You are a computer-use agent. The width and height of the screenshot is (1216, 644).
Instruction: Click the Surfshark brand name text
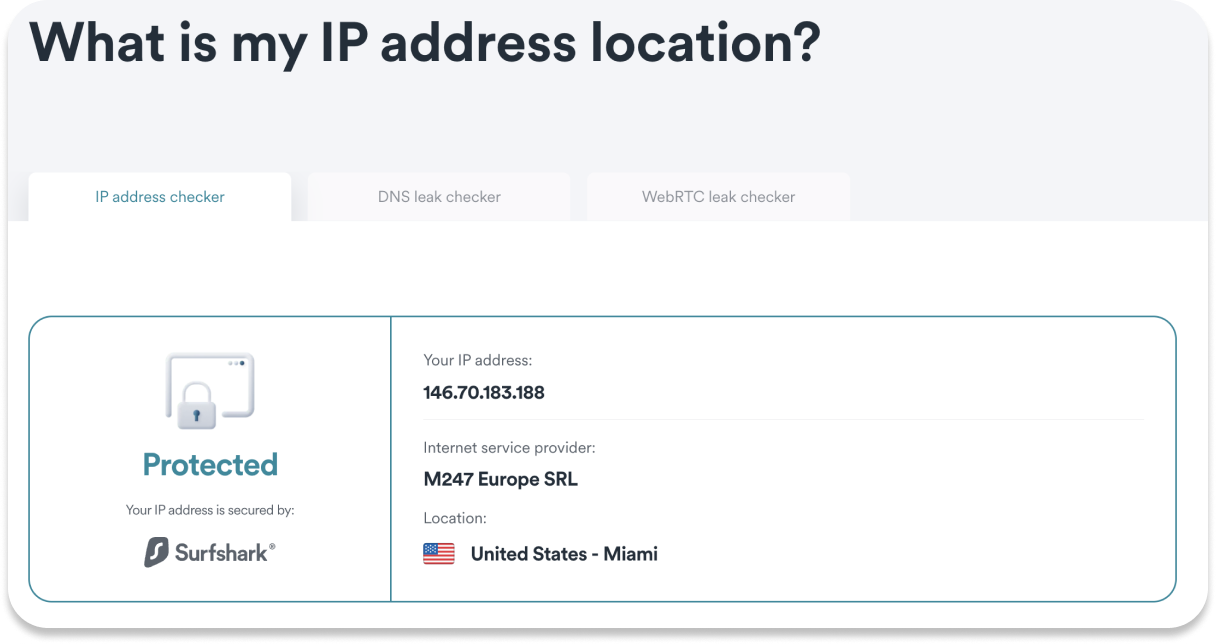pyautogui.click(x=221, y=553)
